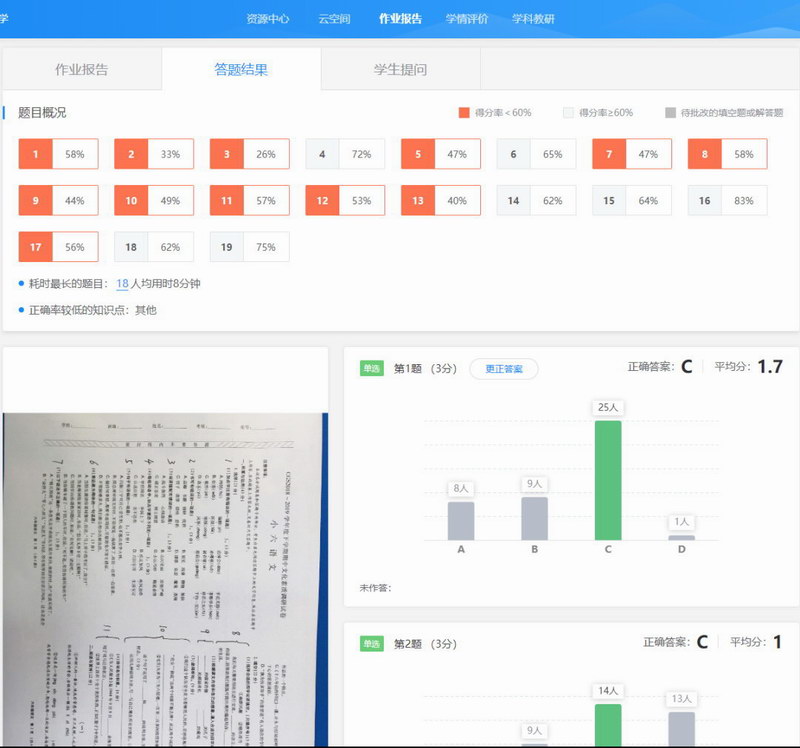The width and height of the screenshot is (800, 748).
Task: Select the 答题结果 tab
Action: (241, 70)
